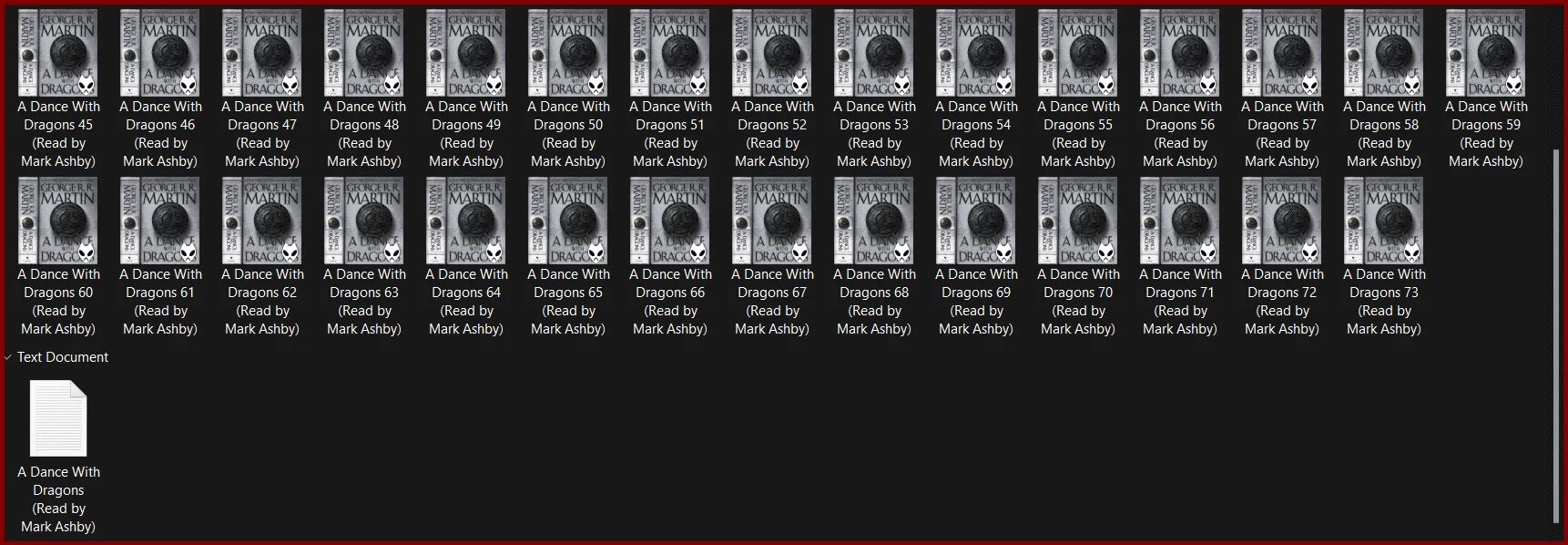1568x545 pixels.
Task: Select the blank text document icon
Action: pyautogui.click(x=58, y=418)
